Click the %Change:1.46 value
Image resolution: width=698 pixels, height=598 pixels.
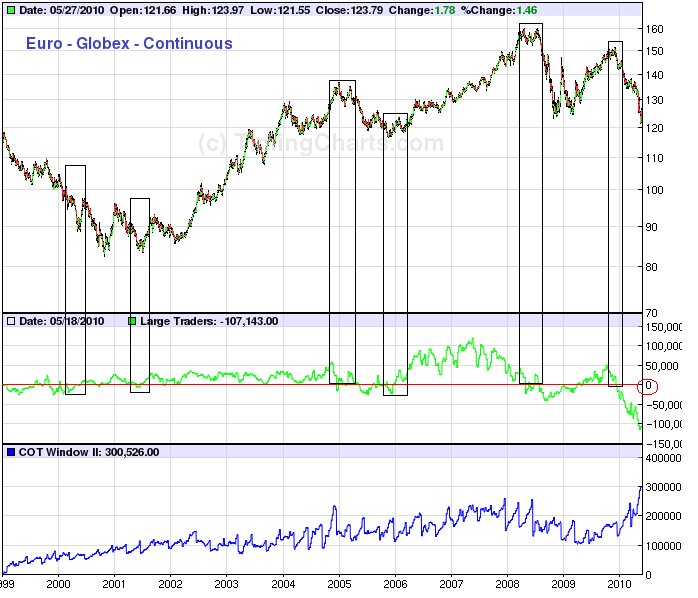click(499, 10)
